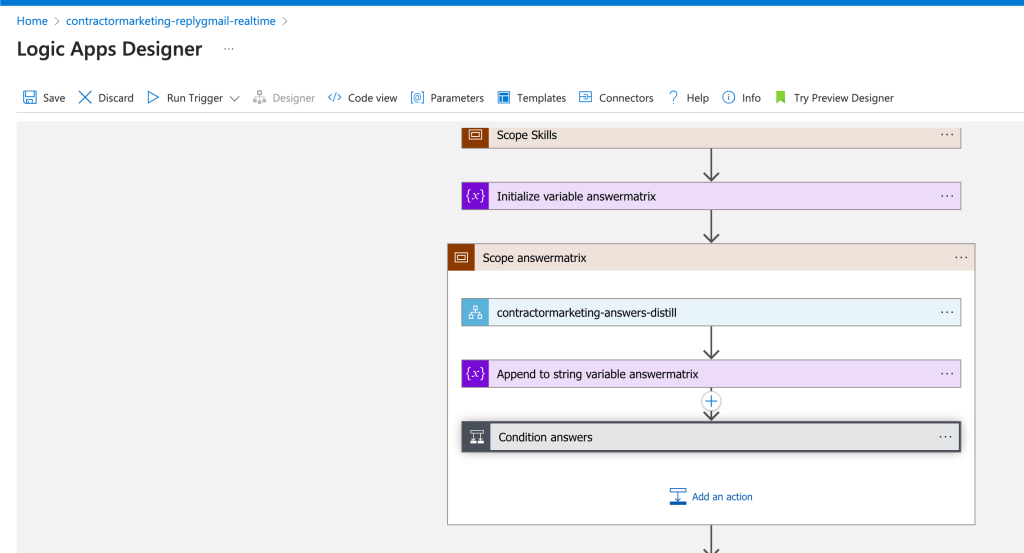This screenshot has height=553, width=1024.
Task: Select Run Trigger label in toolbar
Action: coord(195,98)
